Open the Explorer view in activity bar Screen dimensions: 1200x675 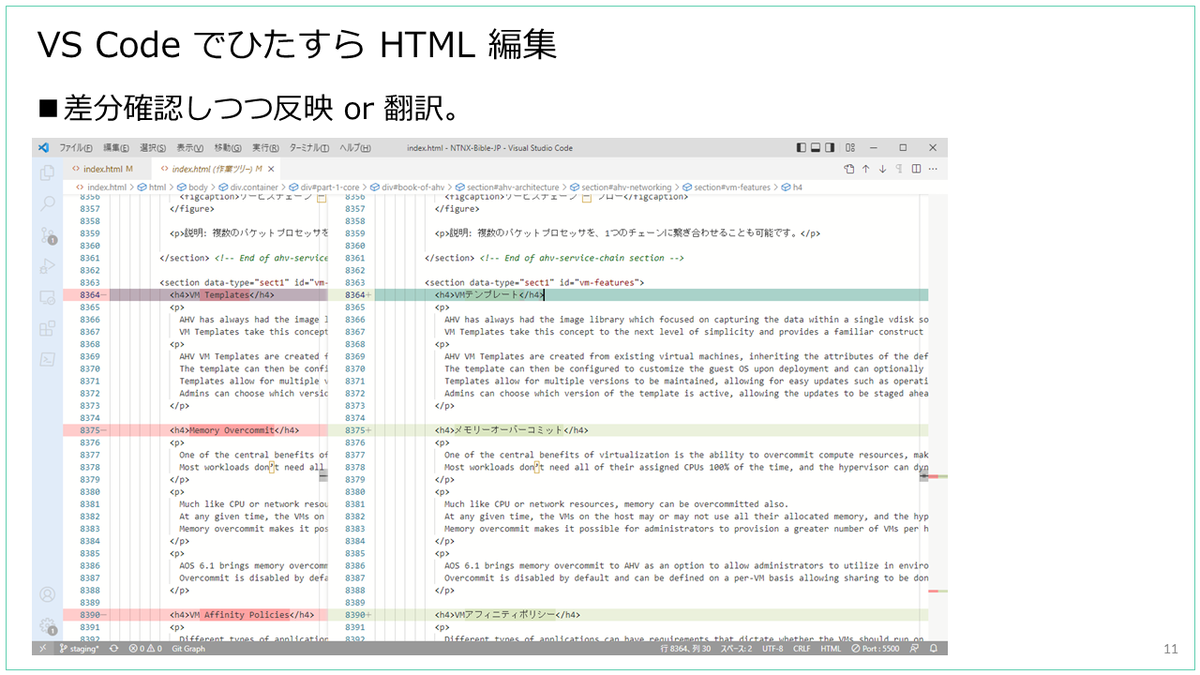46,173
